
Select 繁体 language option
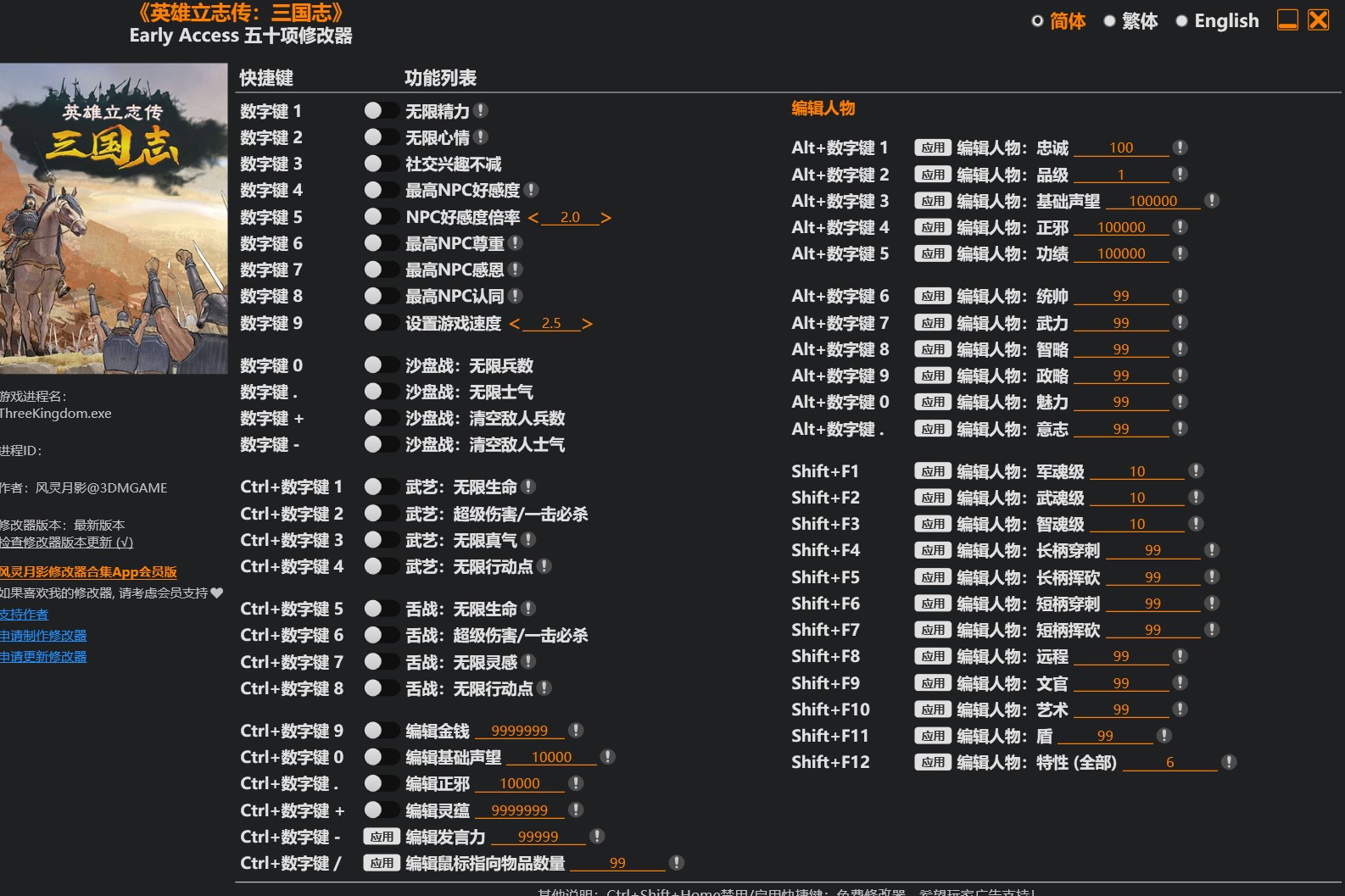pos(1130,21)
